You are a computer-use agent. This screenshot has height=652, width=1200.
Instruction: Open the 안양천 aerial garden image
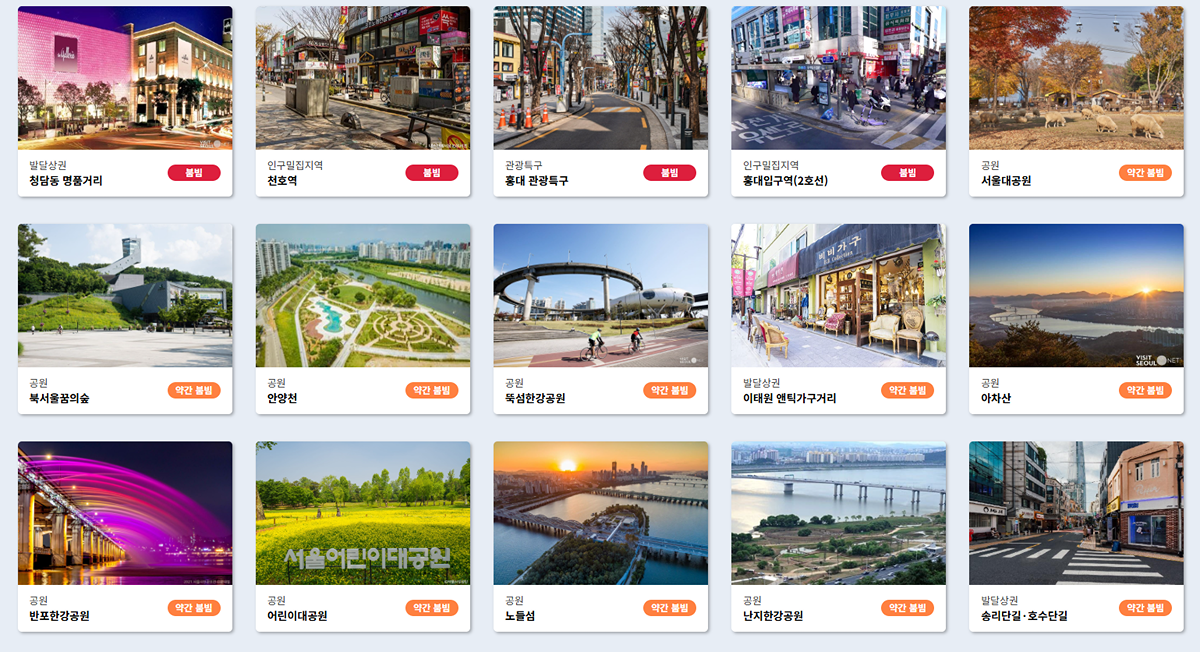coord(363,296)
